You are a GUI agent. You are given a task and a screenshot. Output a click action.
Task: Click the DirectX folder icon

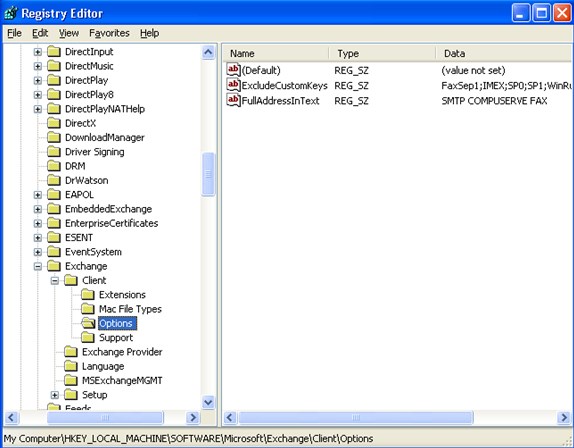(54, 123)
